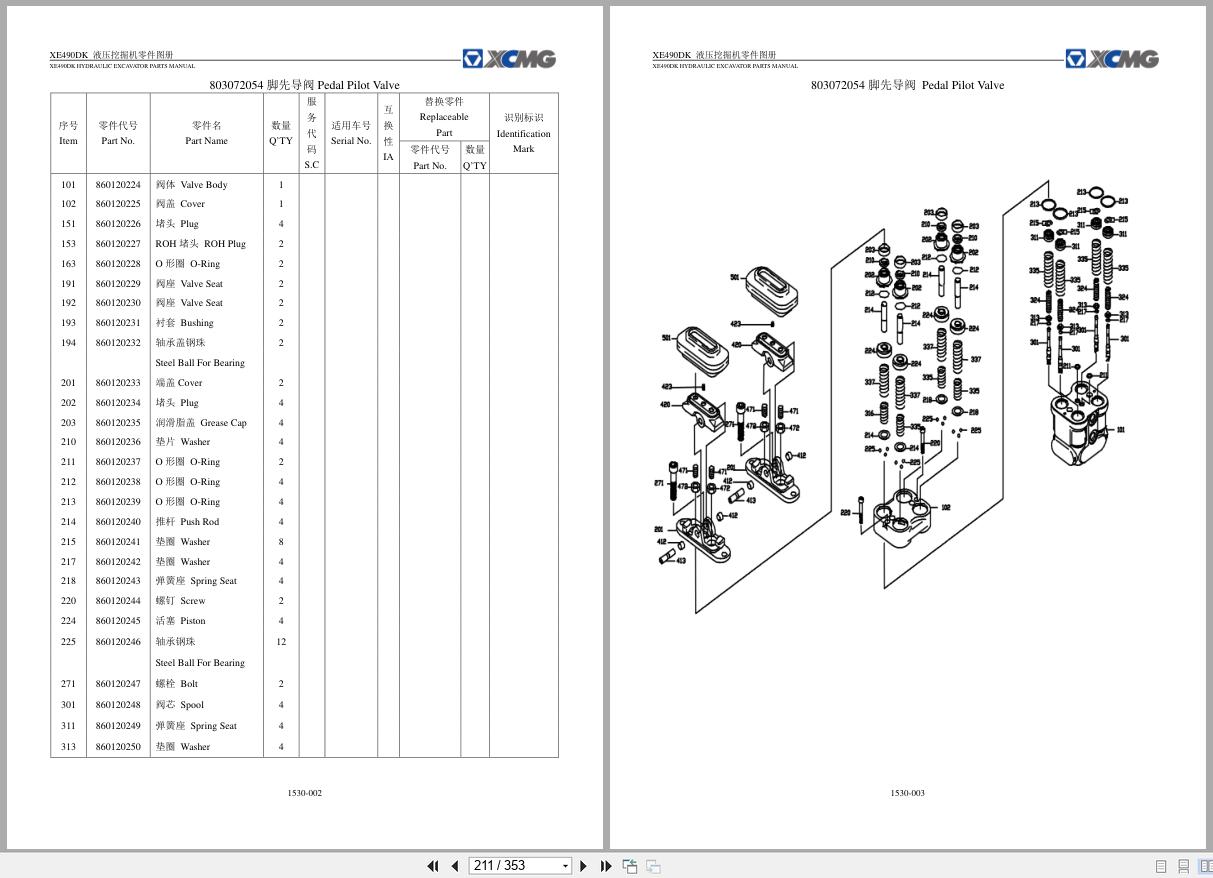
Task: Click the 'Bushing' part name
Action: [197, 323]
